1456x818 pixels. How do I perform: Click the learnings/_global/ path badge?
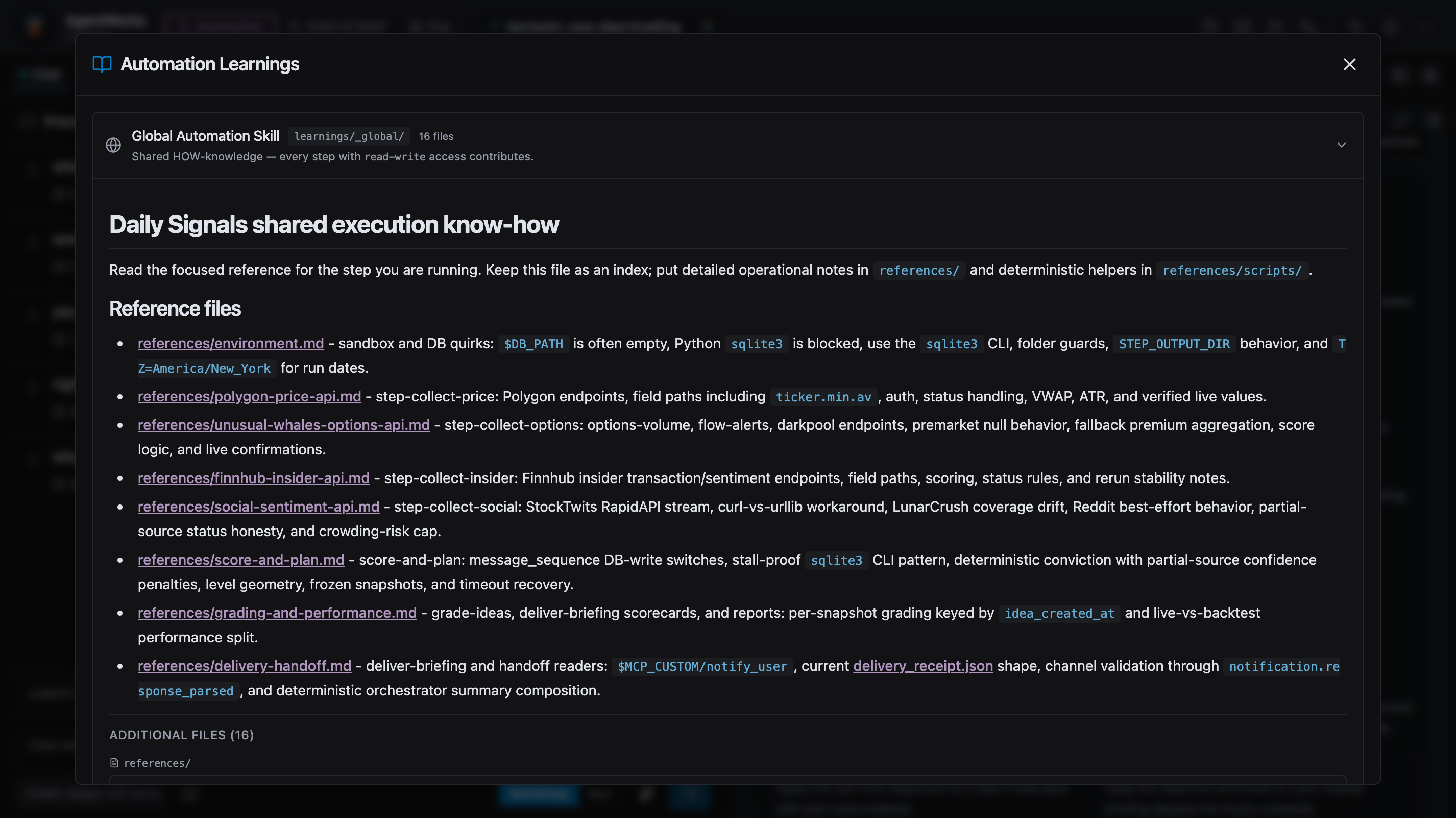[x=349, y=136]
